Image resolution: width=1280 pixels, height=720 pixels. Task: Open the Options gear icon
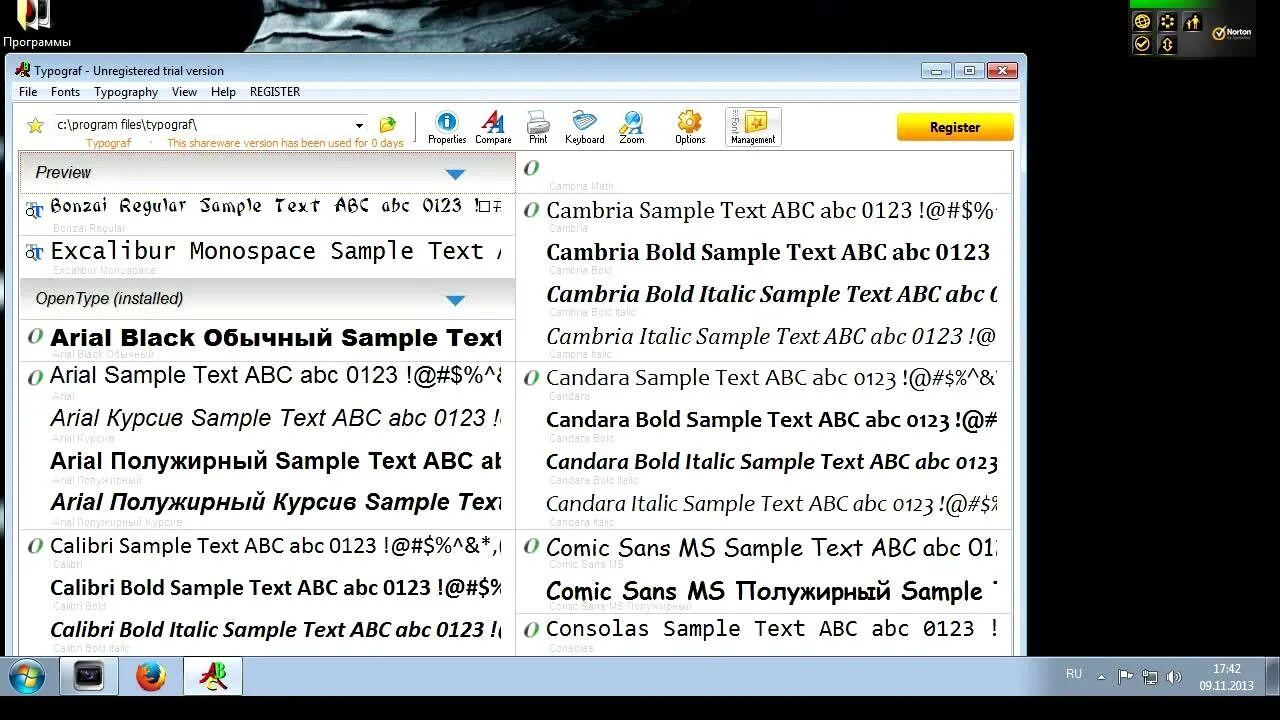tap(690, 128)
